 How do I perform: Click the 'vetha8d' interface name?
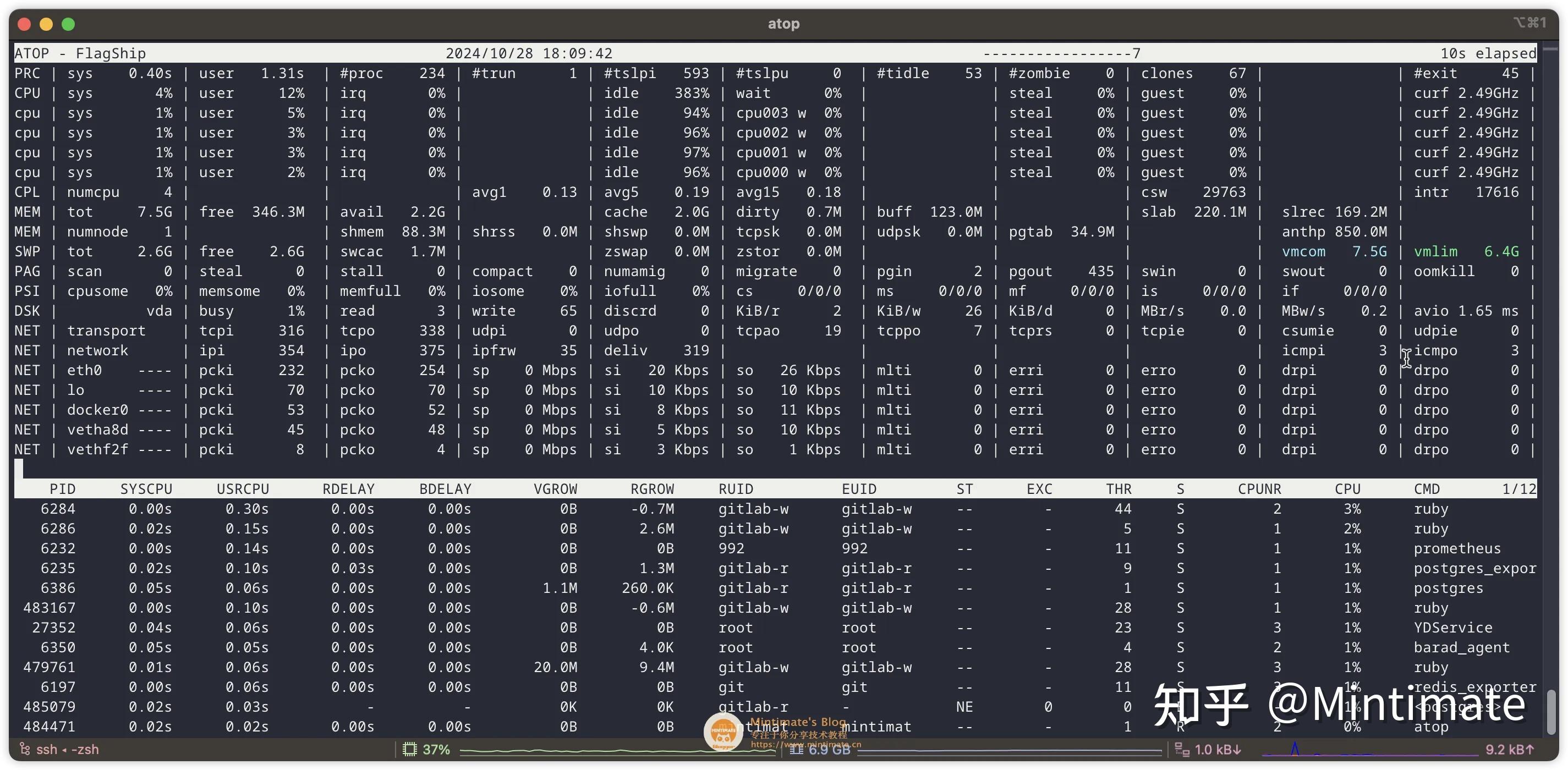point(97,430)
